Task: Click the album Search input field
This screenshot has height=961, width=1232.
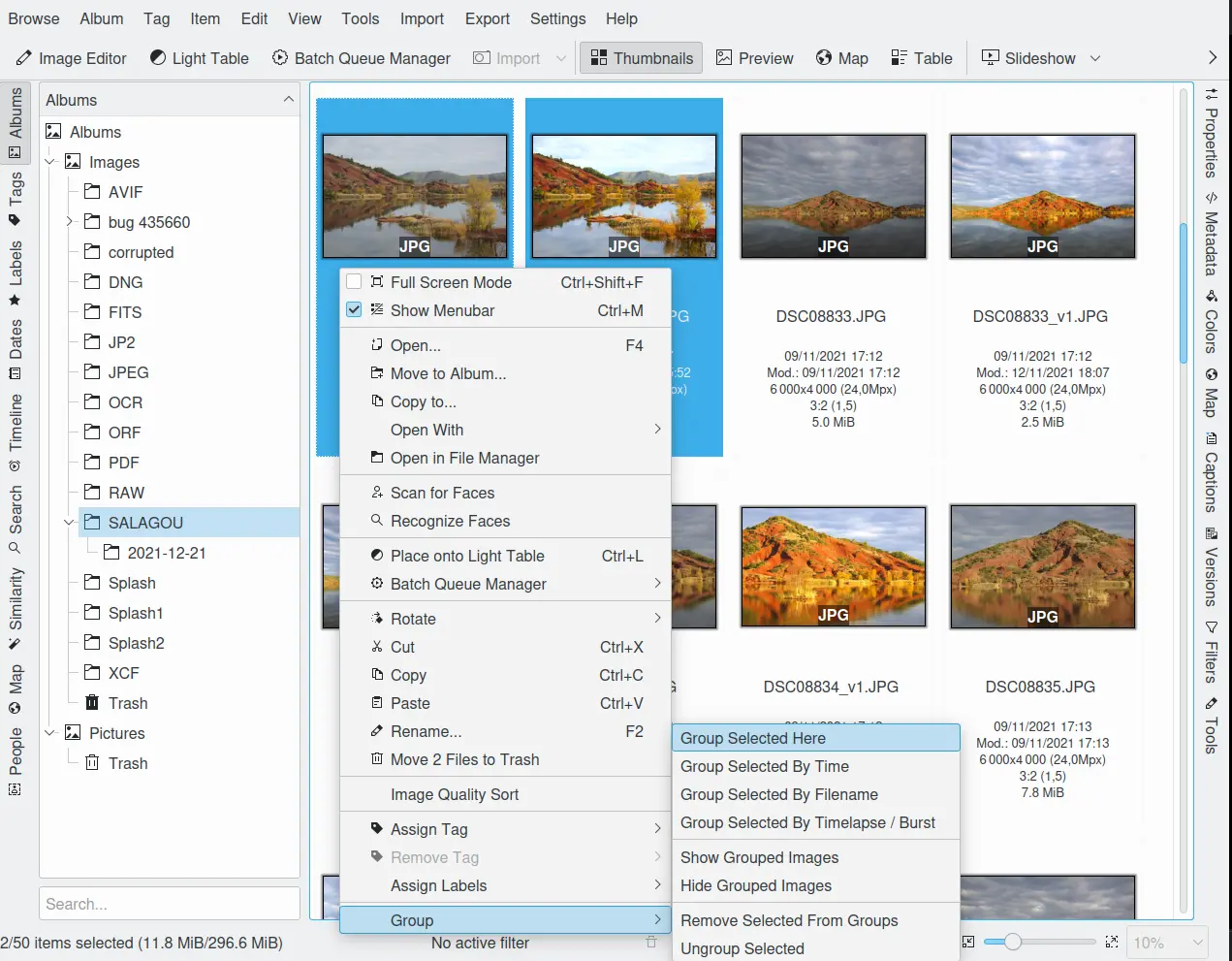Action: (x=169, y=904)
